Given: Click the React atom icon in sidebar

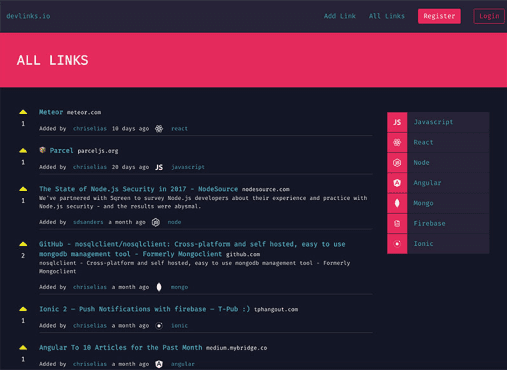Looking at the screenshot, I should pos(397,142).
